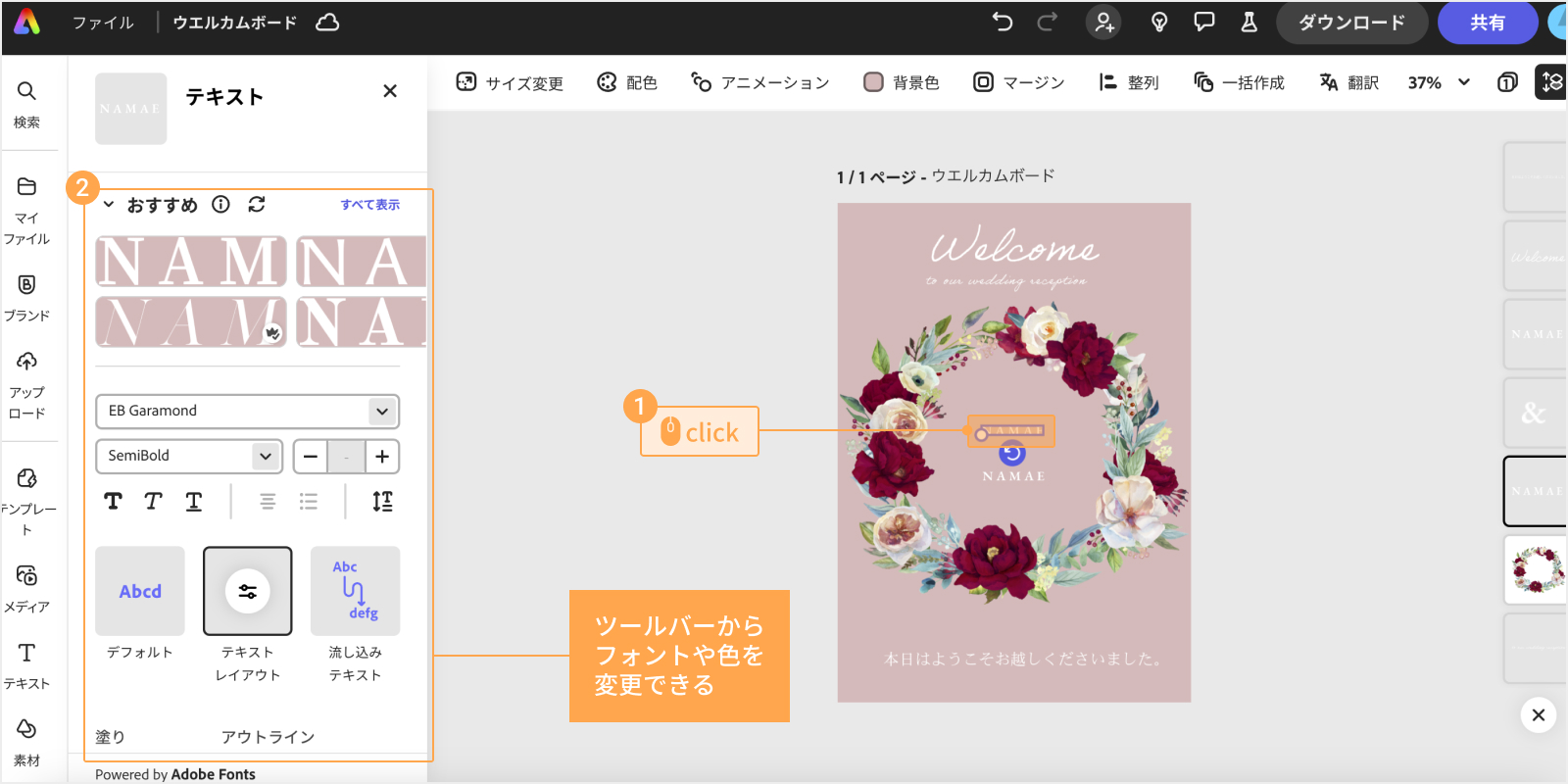1568x784 pixels.
Task: Click the undo arrow icon
Action: 1002,23
